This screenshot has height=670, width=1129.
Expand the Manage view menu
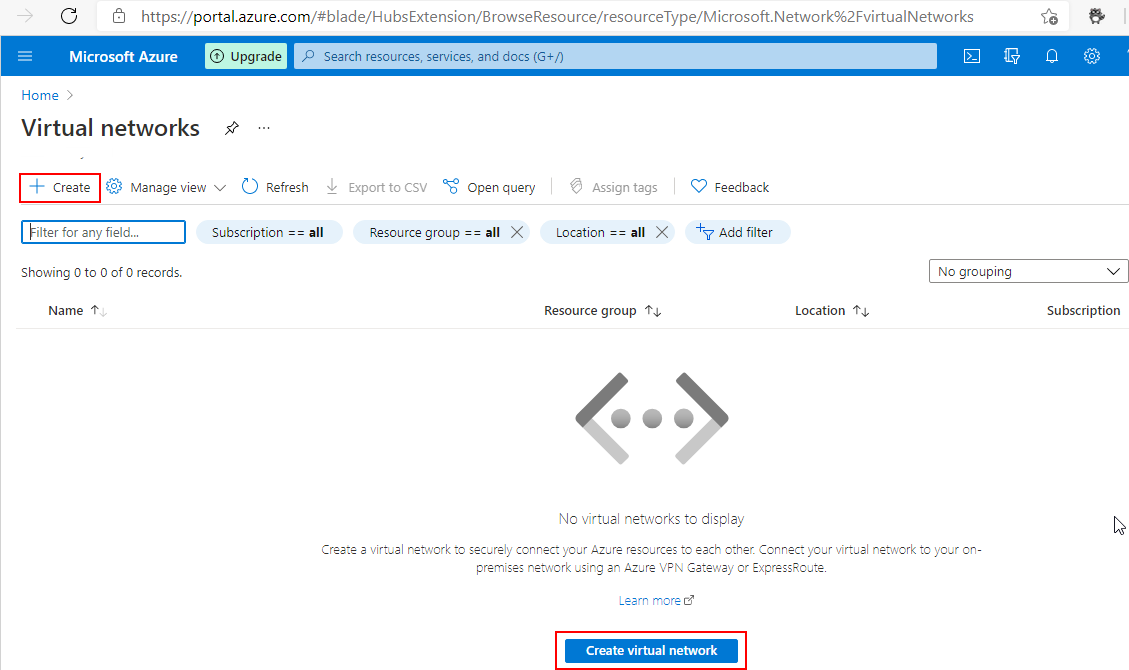click(167, 187)
